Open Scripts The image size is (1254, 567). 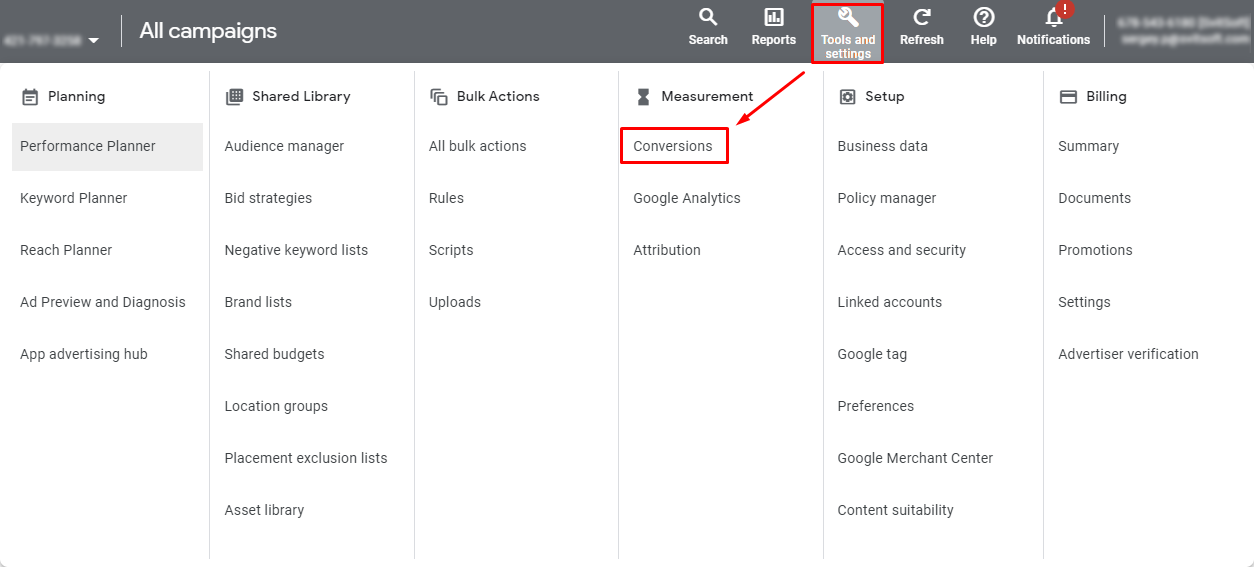click(x=451, y=250)
